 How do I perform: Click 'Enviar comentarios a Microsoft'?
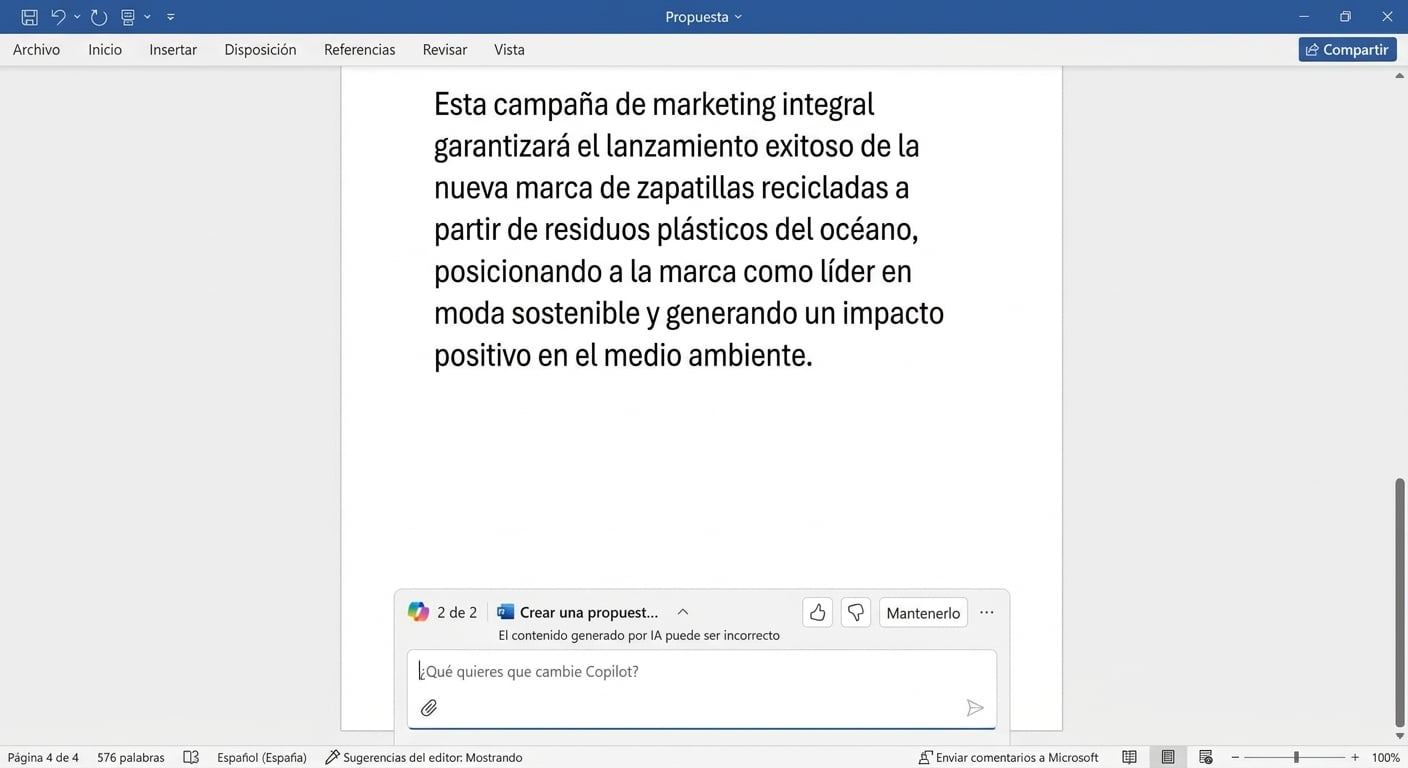click(1008, 758)
